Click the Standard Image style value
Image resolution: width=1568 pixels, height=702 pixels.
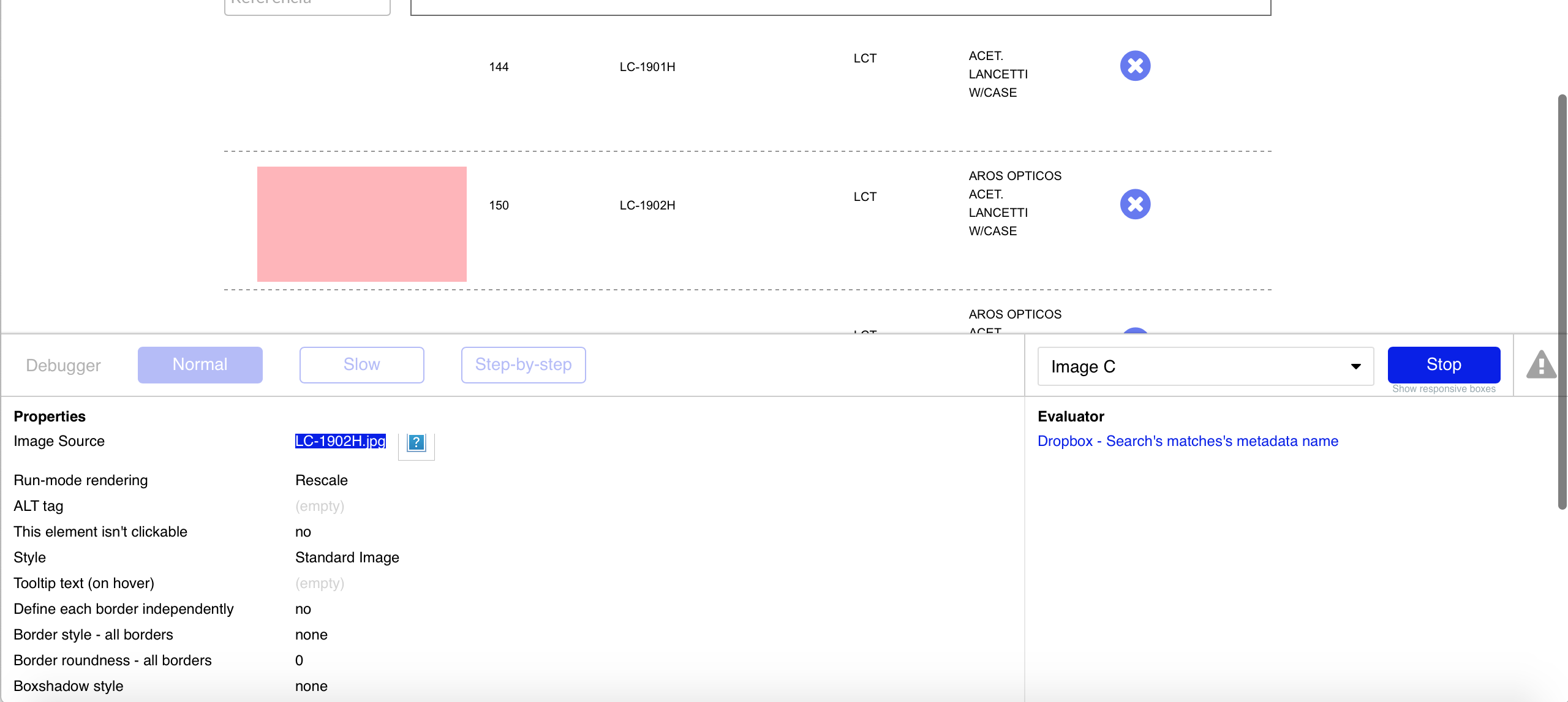coord(347,557)
